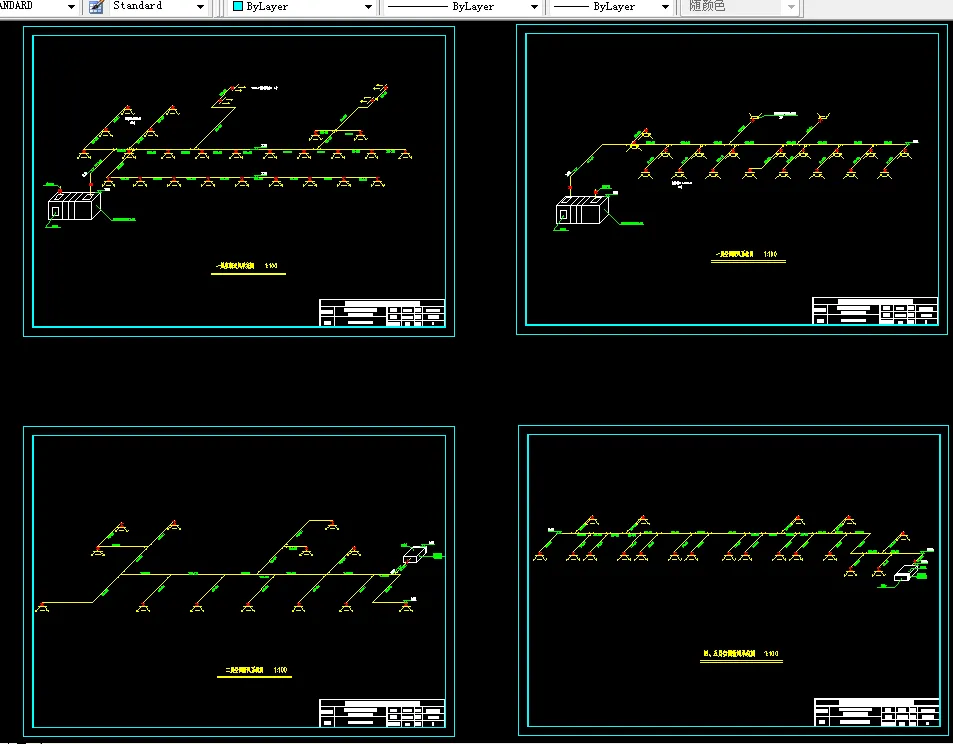Click the cyan ByLayer color swatch
Image resolution: width=953 pixels, height=744 pixels.
pos(238,6)
